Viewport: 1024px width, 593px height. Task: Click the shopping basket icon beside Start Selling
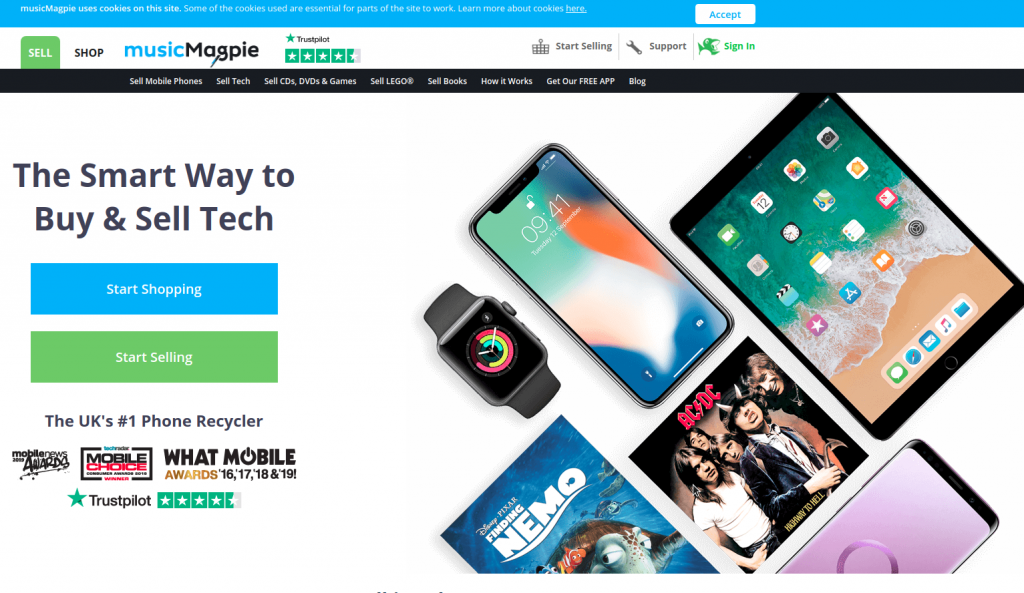tap(540, 46)
